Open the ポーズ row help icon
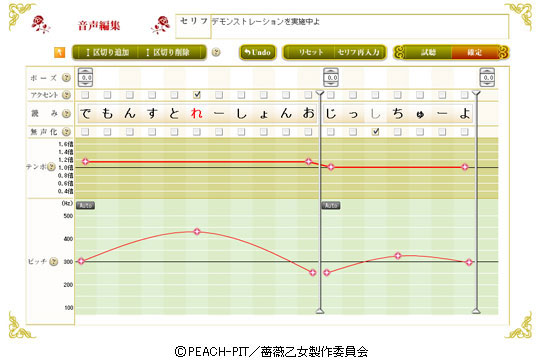 click(x=66, y=78)
